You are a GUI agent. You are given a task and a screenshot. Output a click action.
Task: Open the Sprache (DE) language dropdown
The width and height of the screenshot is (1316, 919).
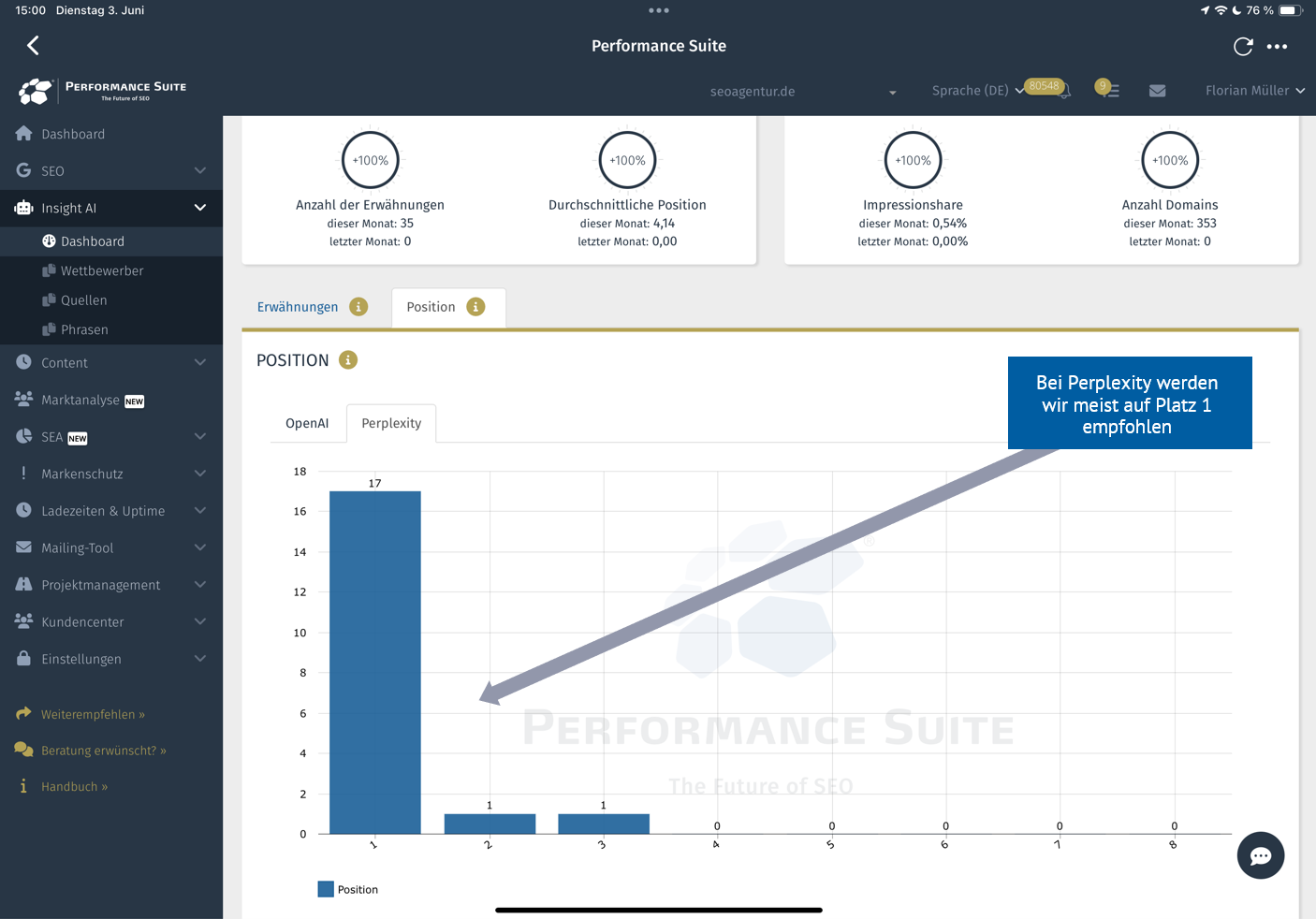(x=977, y=91)
